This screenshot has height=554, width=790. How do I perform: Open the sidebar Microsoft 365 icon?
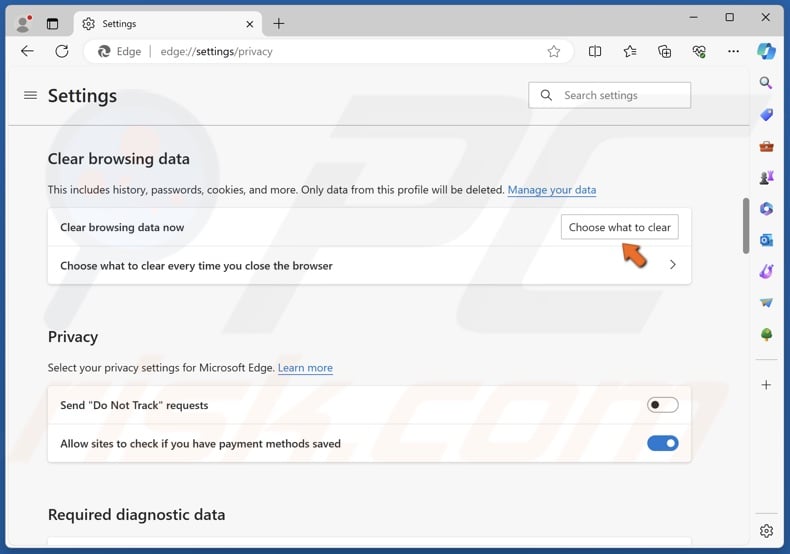766,209
